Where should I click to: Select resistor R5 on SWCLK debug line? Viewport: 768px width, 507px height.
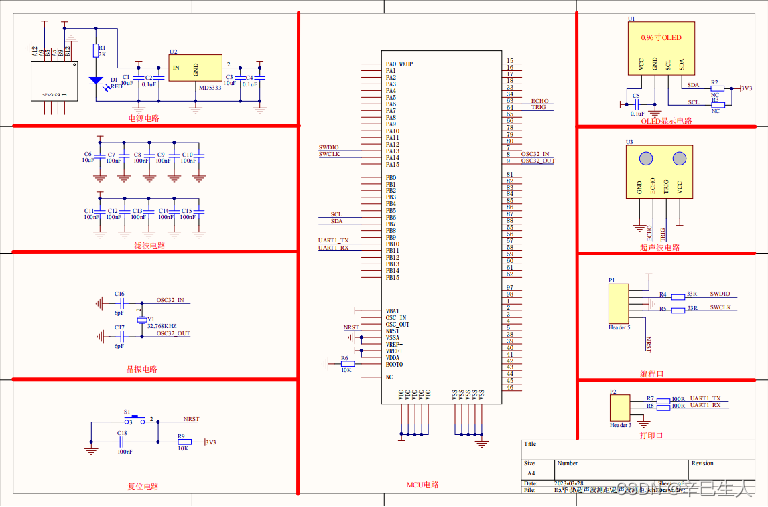[678, 310]
